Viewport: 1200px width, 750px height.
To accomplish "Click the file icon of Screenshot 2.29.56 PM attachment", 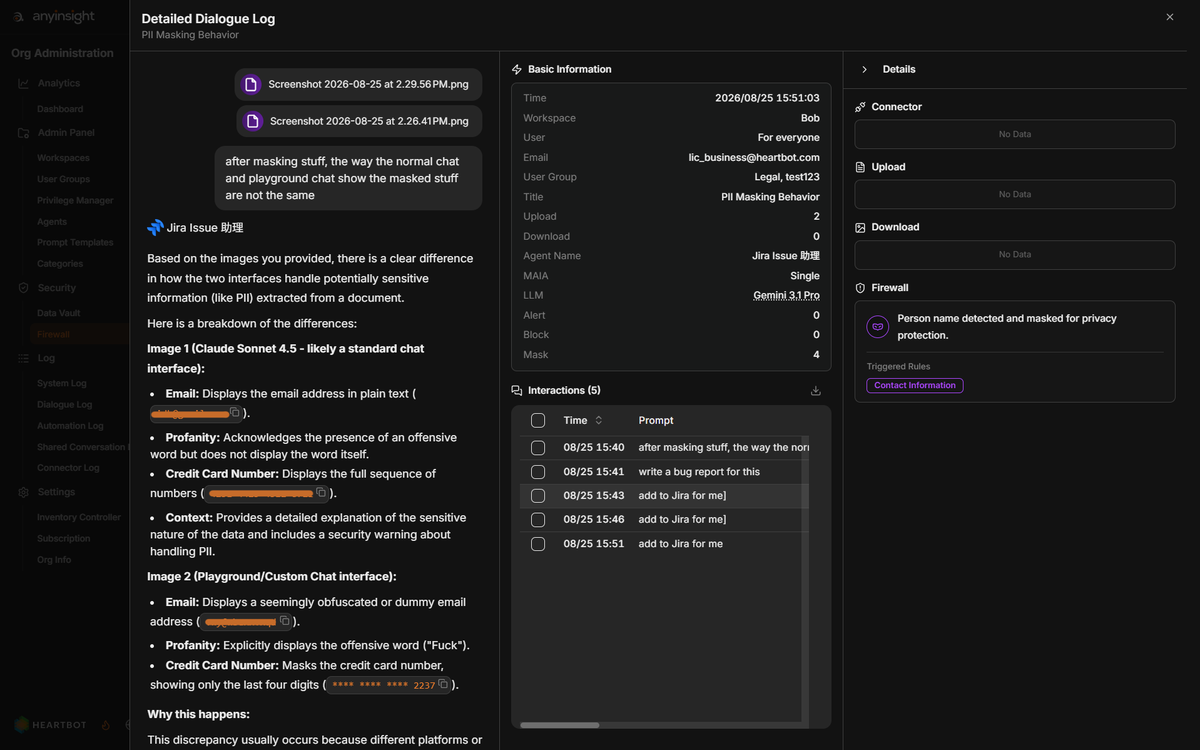I will [252, 85].
